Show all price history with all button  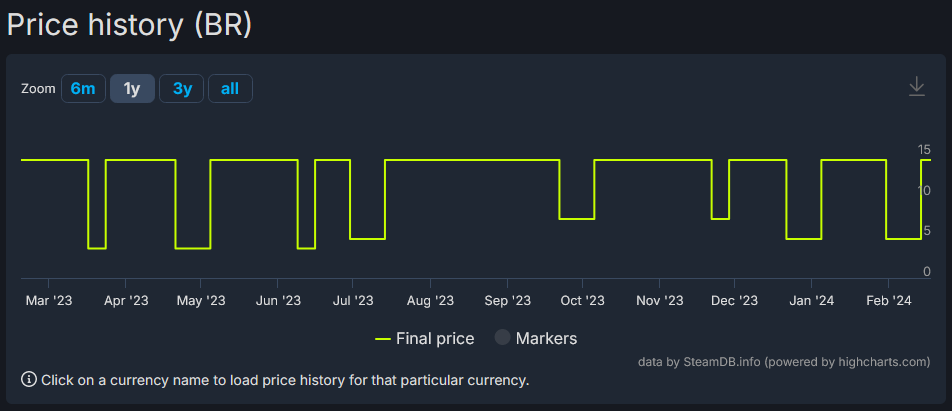(230, 89)
